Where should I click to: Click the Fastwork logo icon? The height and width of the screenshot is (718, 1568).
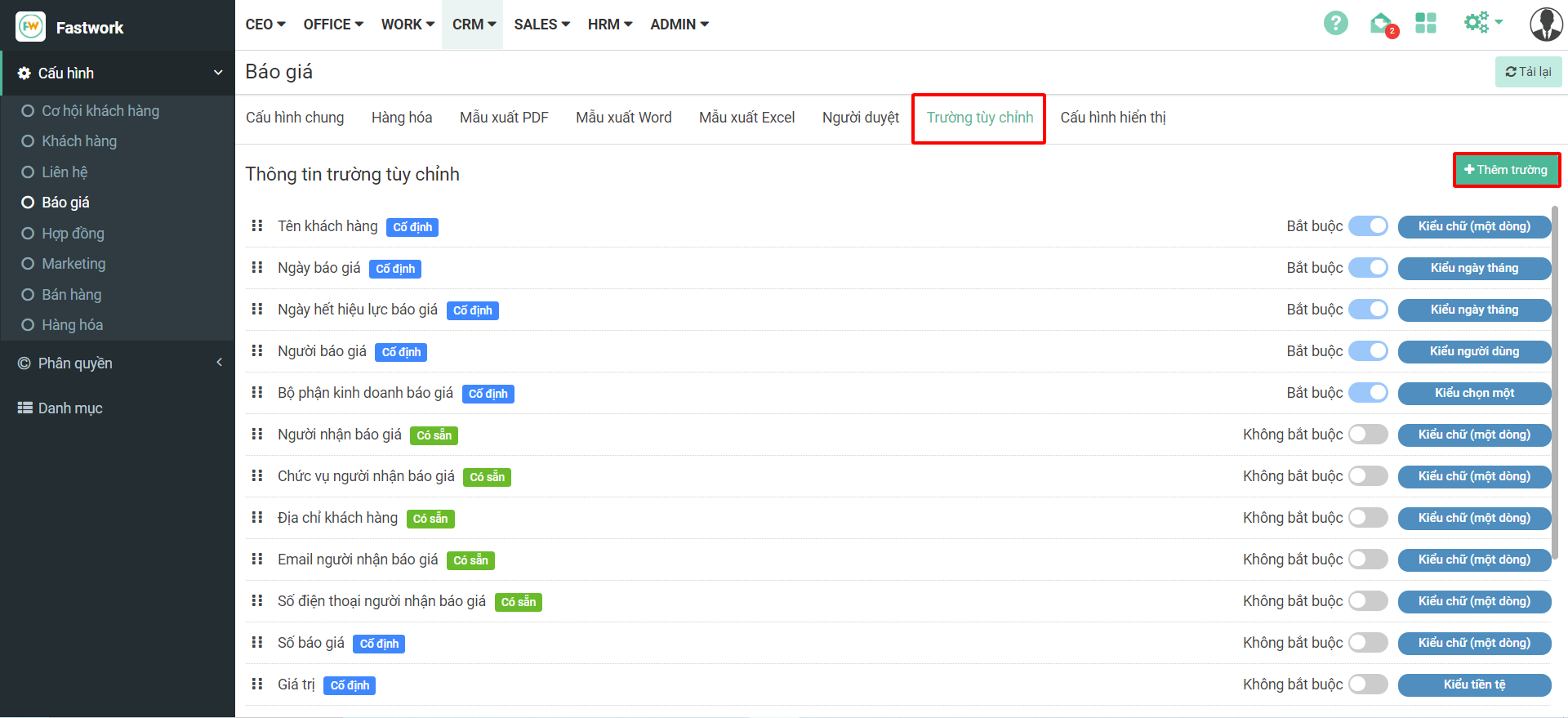[31, 27]
